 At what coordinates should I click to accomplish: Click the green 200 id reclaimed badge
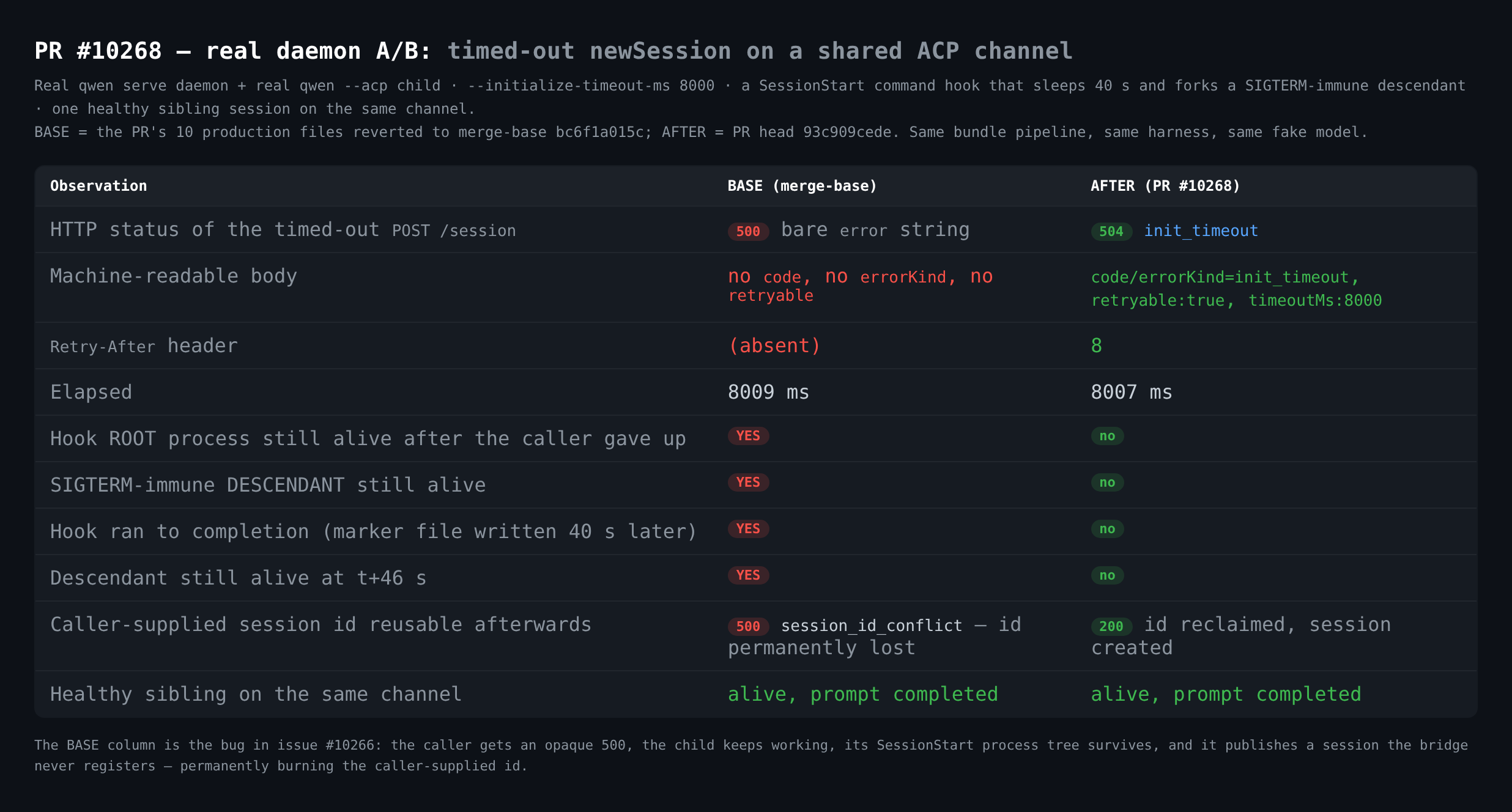(1111, 626)
